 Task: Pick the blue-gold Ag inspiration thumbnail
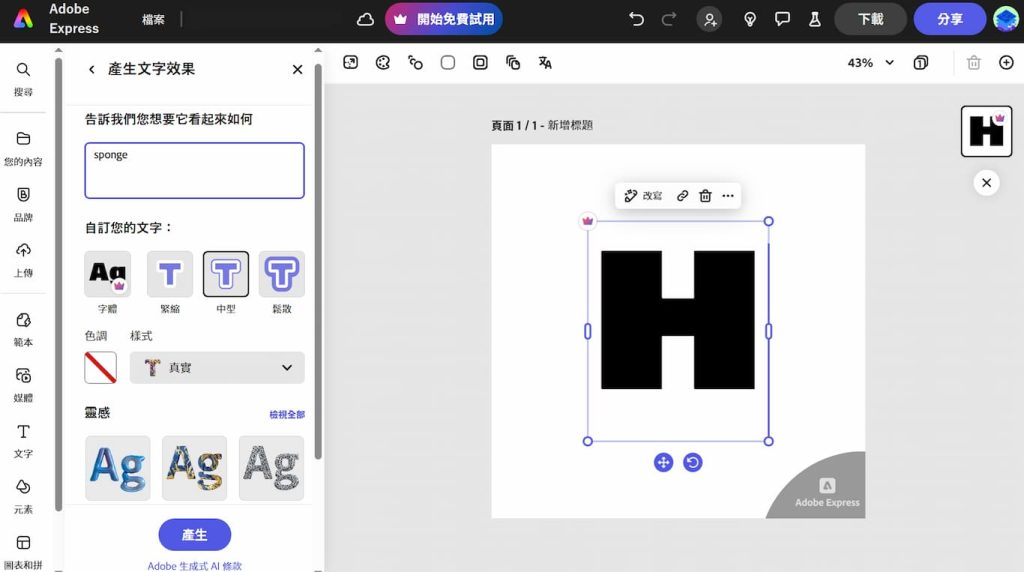pyautogui.click(x=195, y=468)
